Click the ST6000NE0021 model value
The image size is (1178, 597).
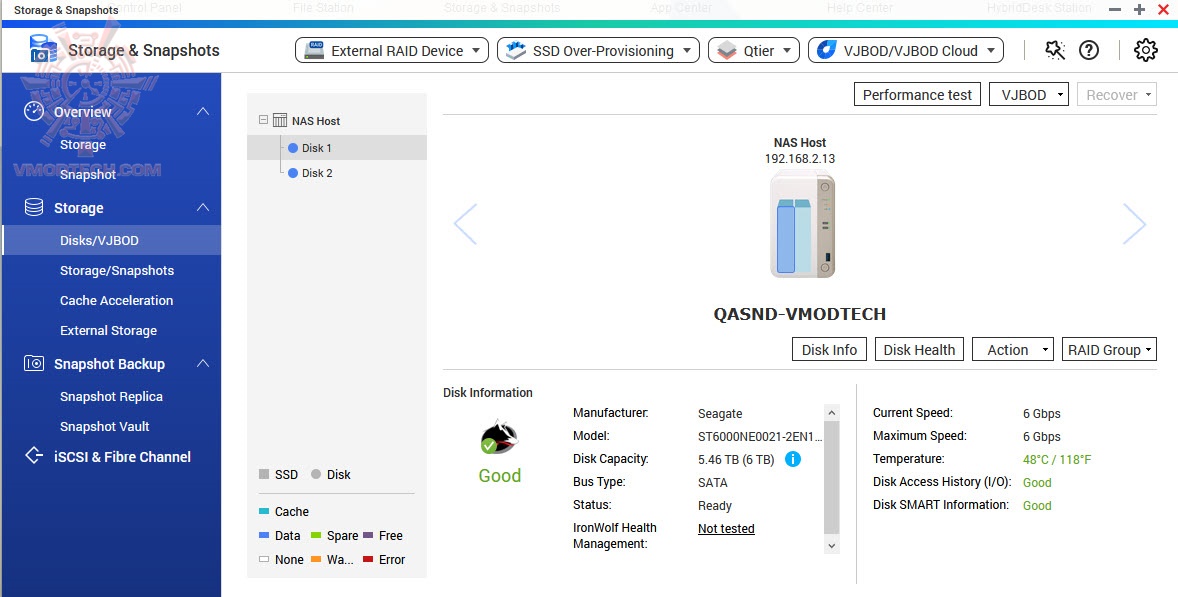760,436
